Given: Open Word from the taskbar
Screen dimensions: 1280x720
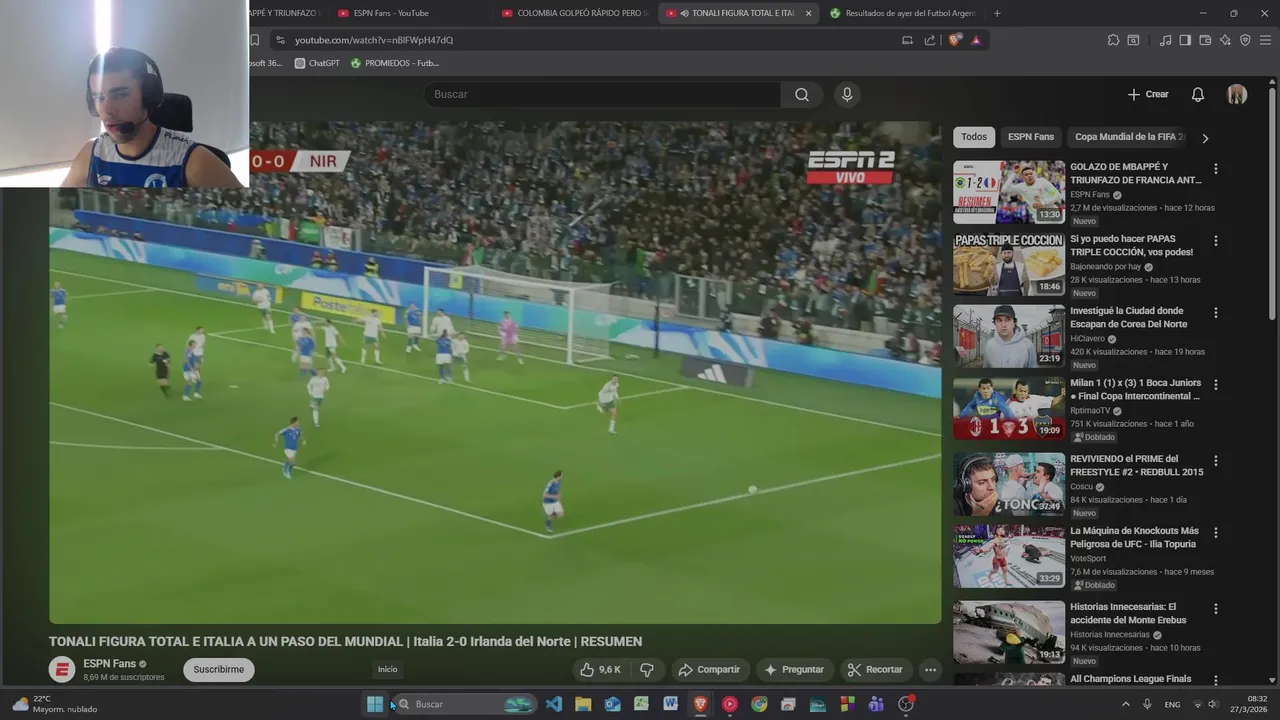Looking at the screenshot, I should [671, 704].
